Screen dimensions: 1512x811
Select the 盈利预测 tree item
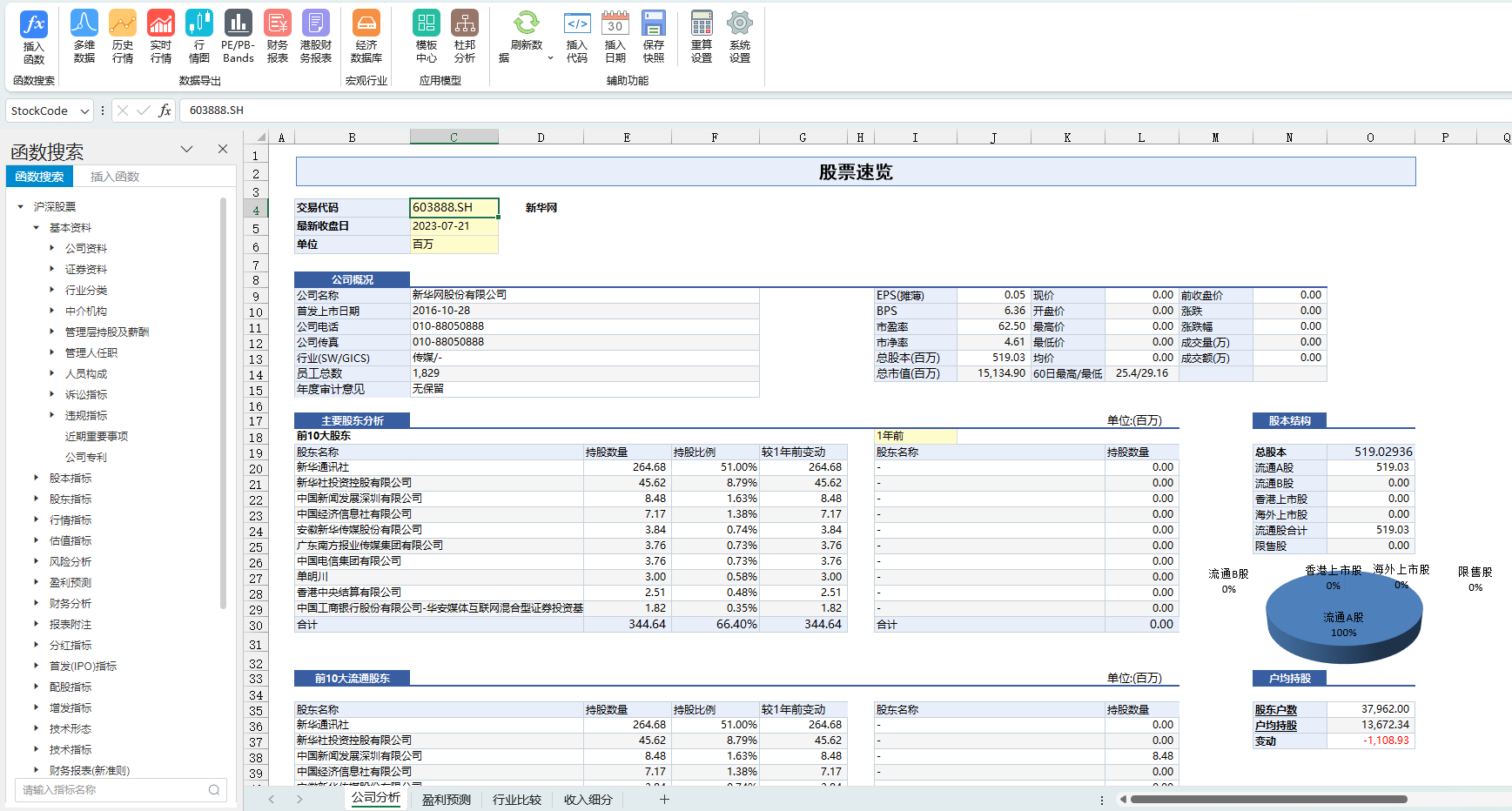(71, 583)
